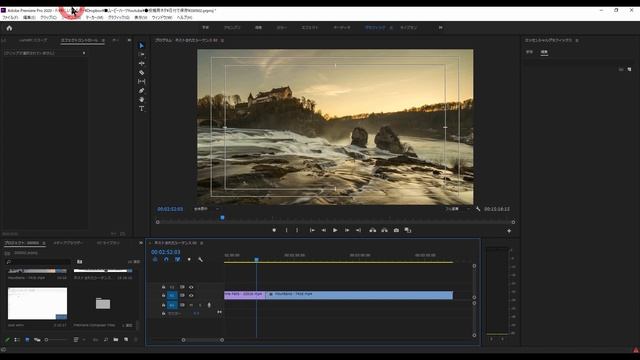Select the Type tool
The width and height of the screenshot is (640, 360).
(x=142, y=109)
